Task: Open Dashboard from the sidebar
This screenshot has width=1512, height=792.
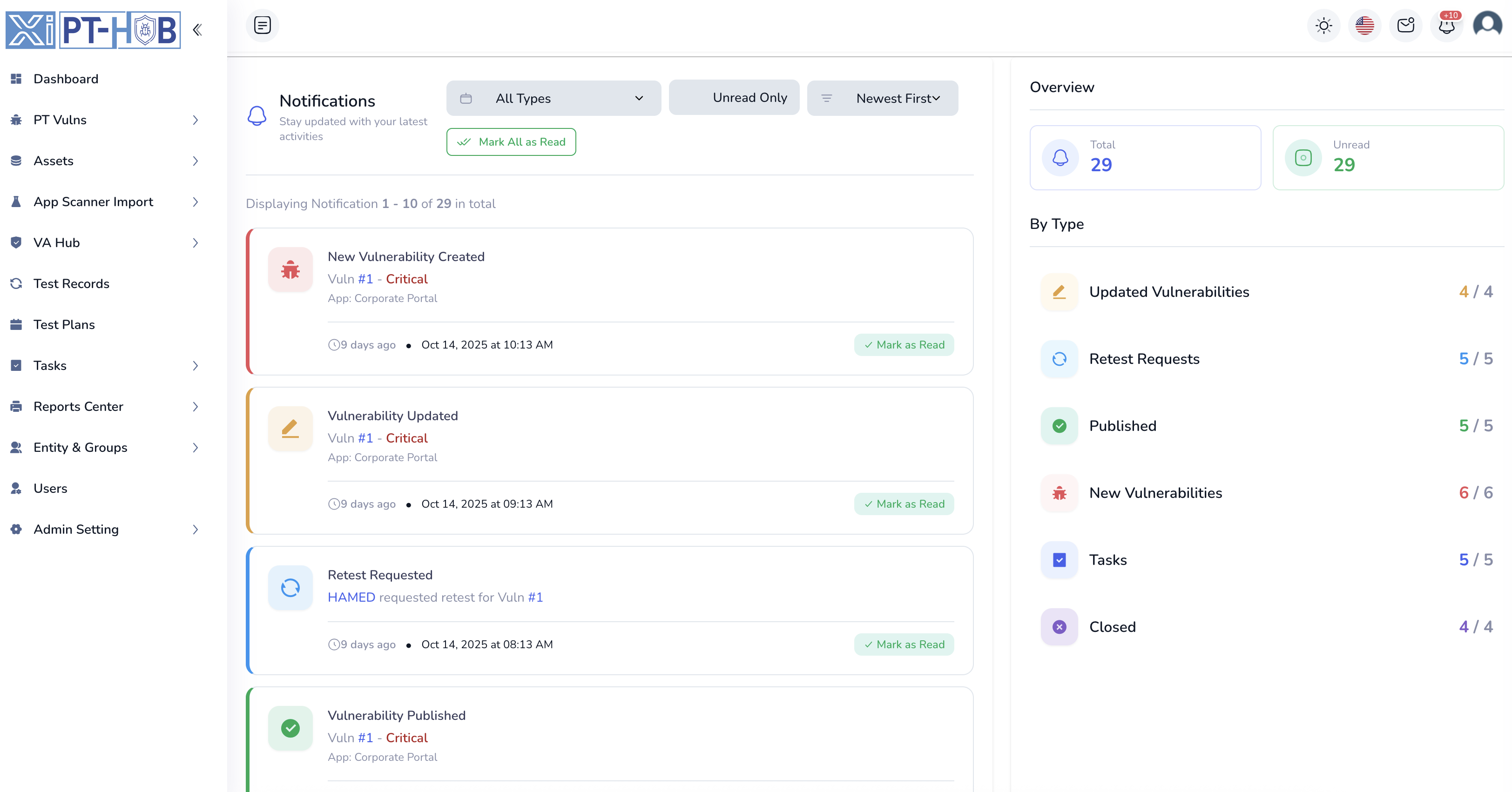Action: pyautogui.click(x=66, y=79)
